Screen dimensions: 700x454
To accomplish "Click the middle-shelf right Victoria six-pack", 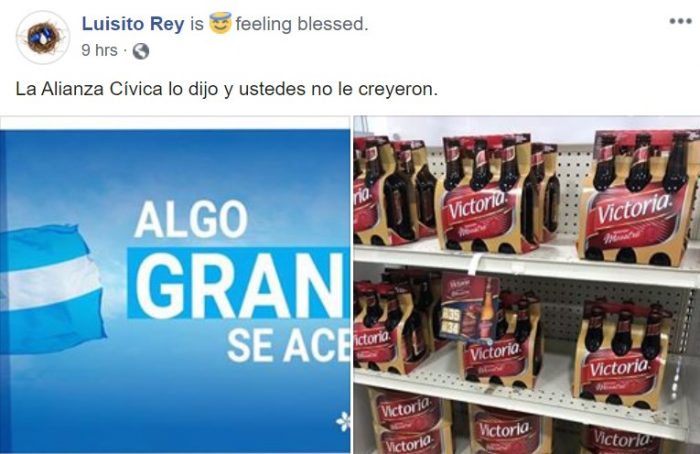I will coord(622,355).
